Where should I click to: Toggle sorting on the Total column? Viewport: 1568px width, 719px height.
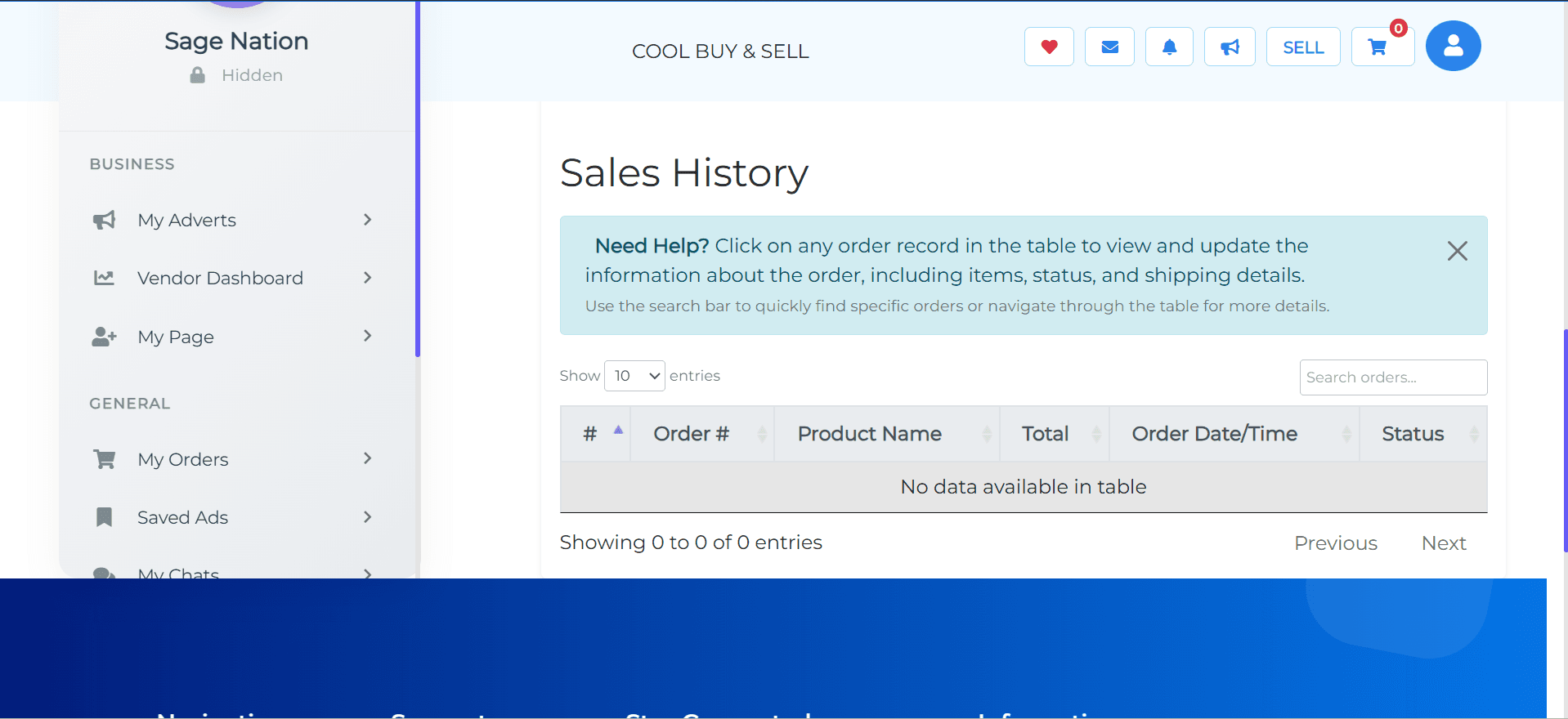tap(1045, 434)
